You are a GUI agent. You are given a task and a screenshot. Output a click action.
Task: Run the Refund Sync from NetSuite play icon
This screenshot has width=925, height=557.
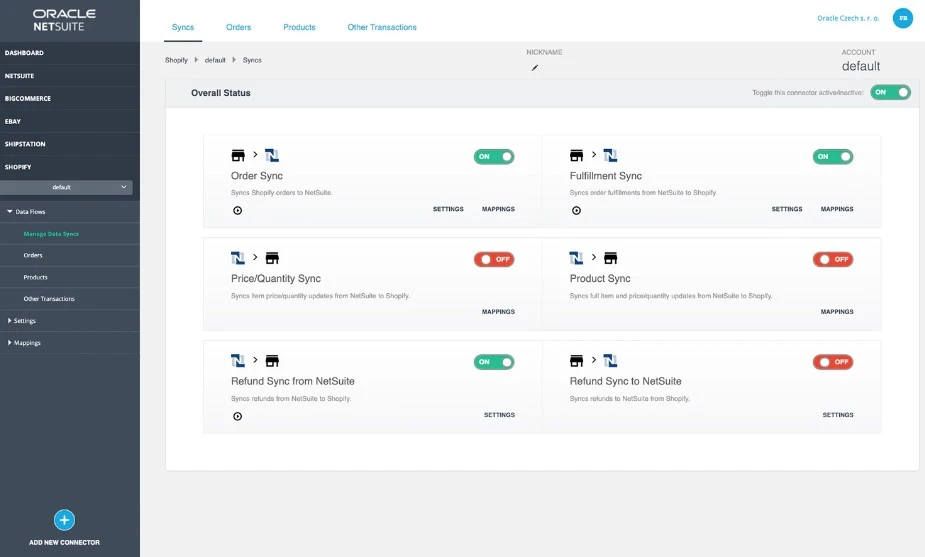(238, 416)
